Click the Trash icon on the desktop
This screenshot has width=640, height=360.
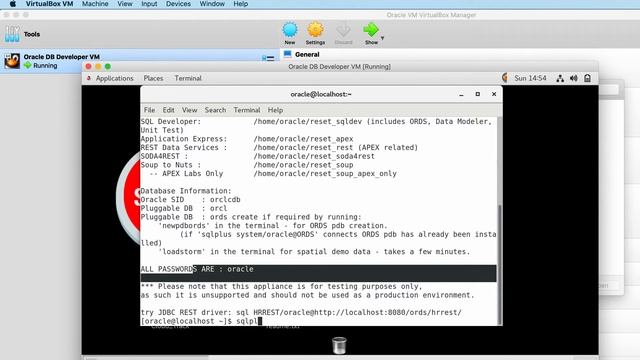tap(339, 345)
